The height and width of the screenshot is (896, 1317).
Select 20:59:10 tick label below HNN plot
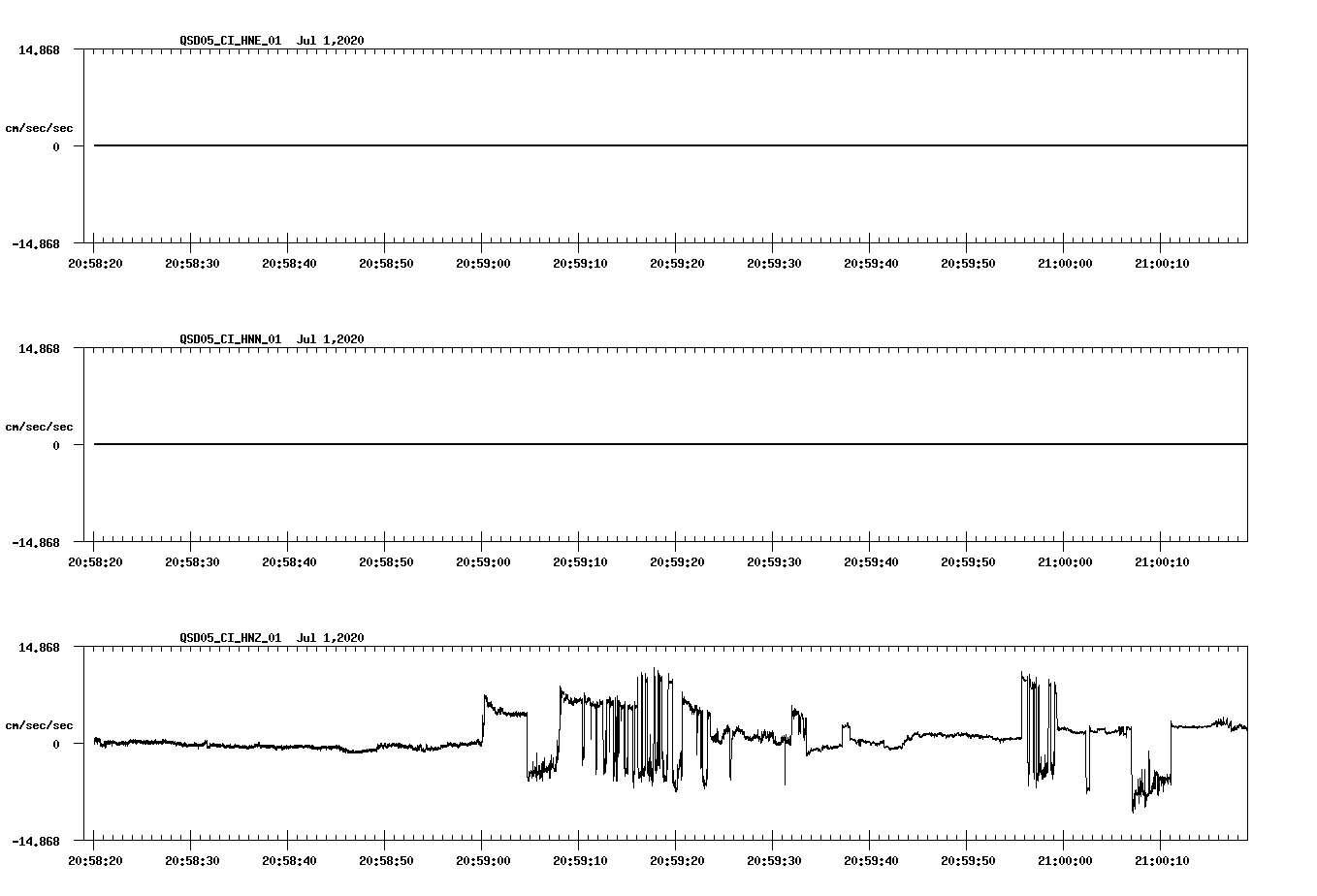point(580,561)
